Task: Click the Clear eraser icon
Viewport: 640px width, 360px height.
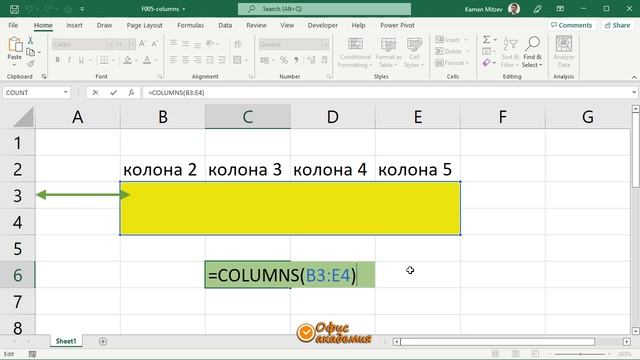Action: (487, 62)
